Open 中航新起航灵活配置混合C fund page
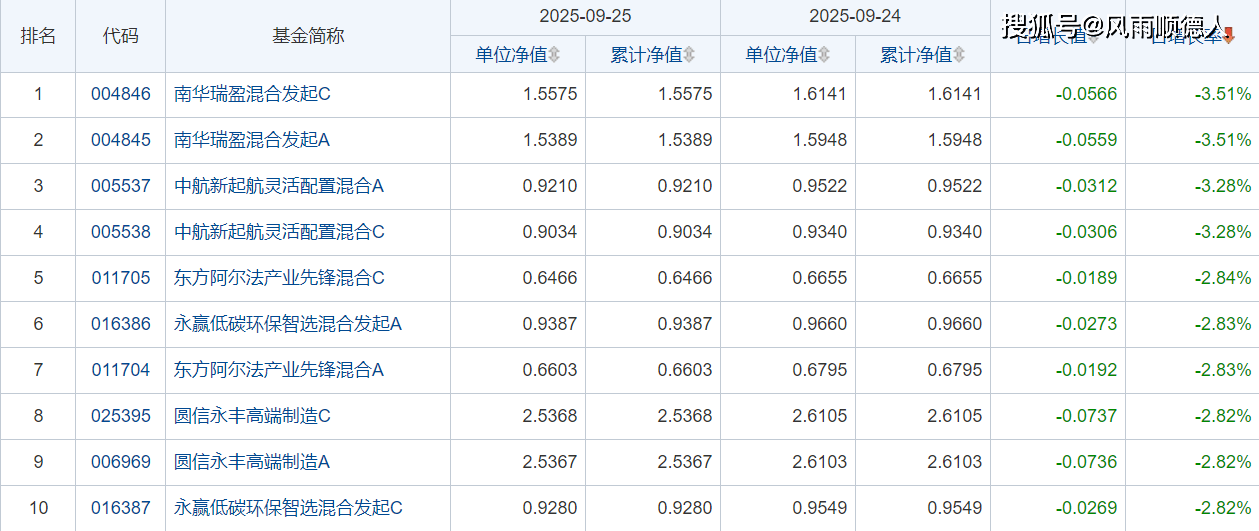This screenshot has width=1259, height=531. pyautogui.click(x=279, y=232)
